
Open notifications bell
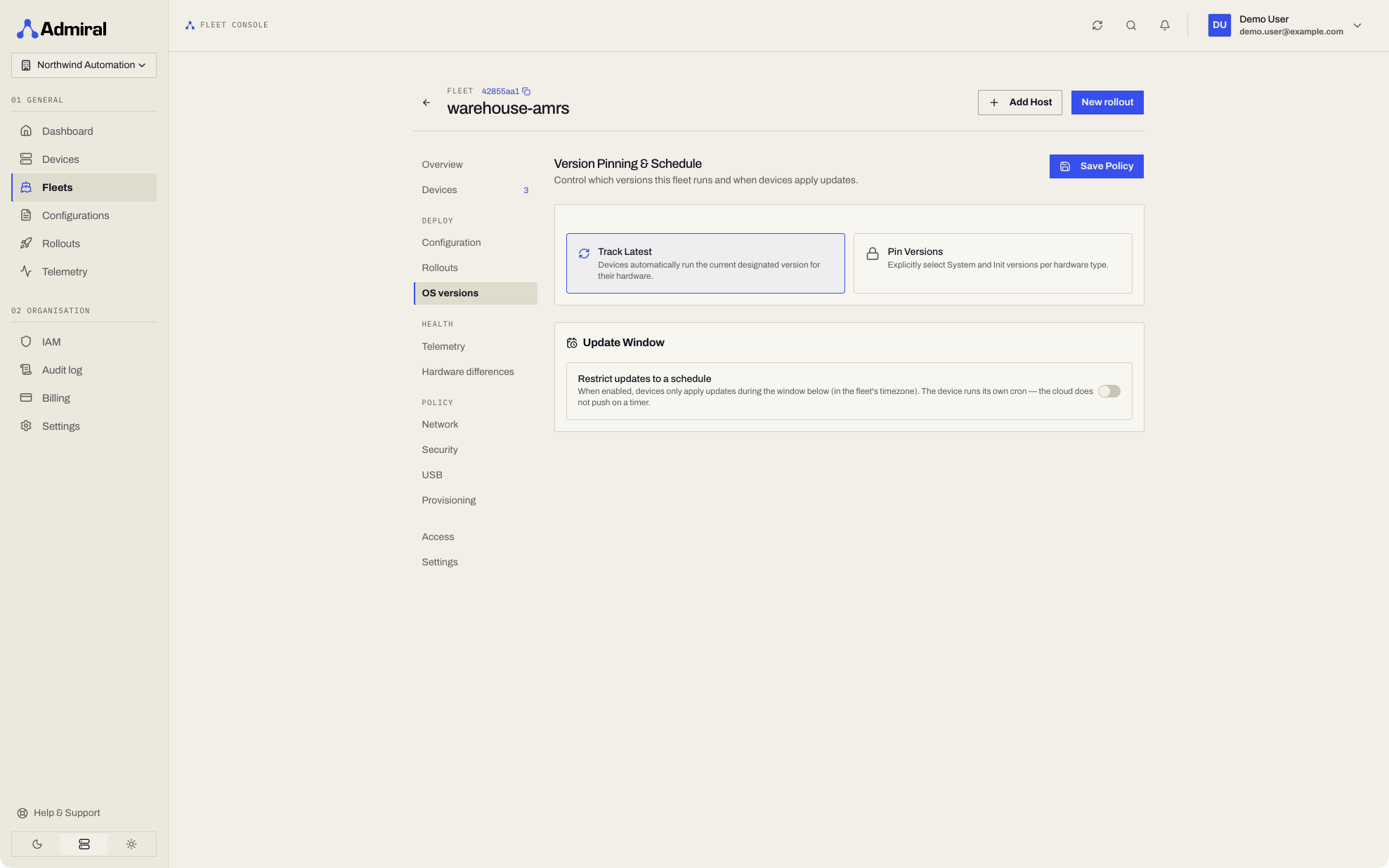(1165, 25)
